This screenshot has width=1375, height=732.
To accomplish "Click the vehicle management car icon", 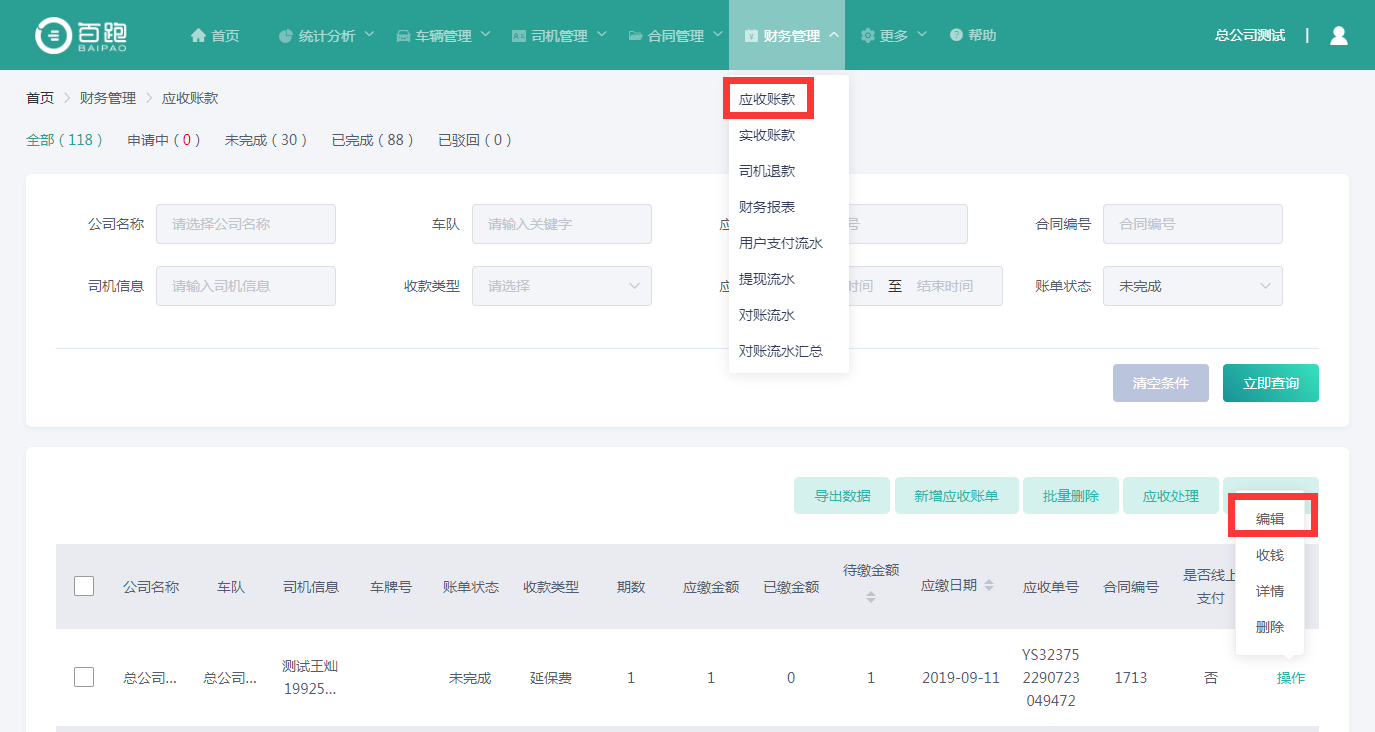I will [x=403, y=36].
